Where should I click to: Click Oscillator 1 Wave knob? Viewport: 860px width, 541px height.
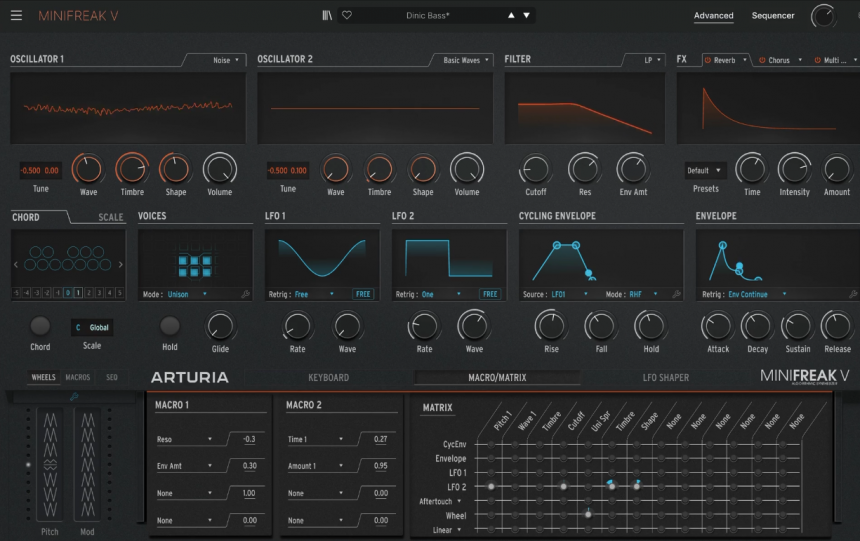pyautogui.click(x=88, y=169)
